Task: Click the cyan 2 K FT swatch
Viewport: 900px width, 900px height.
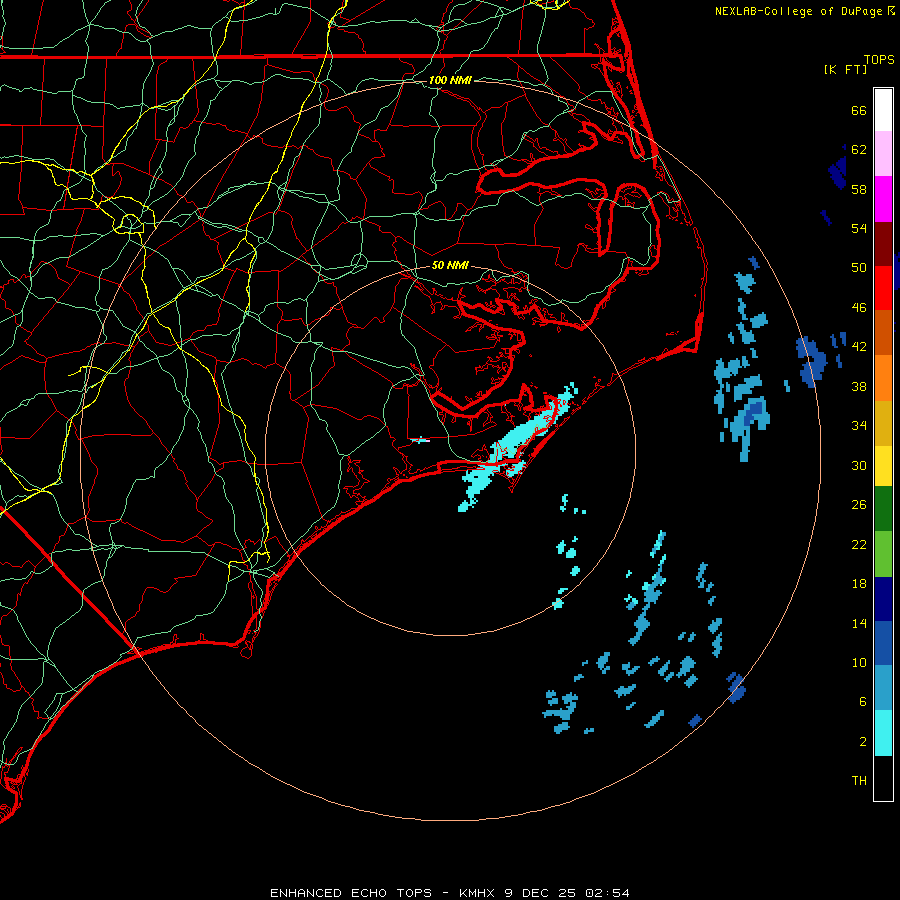Action: (x=883, y=733)
